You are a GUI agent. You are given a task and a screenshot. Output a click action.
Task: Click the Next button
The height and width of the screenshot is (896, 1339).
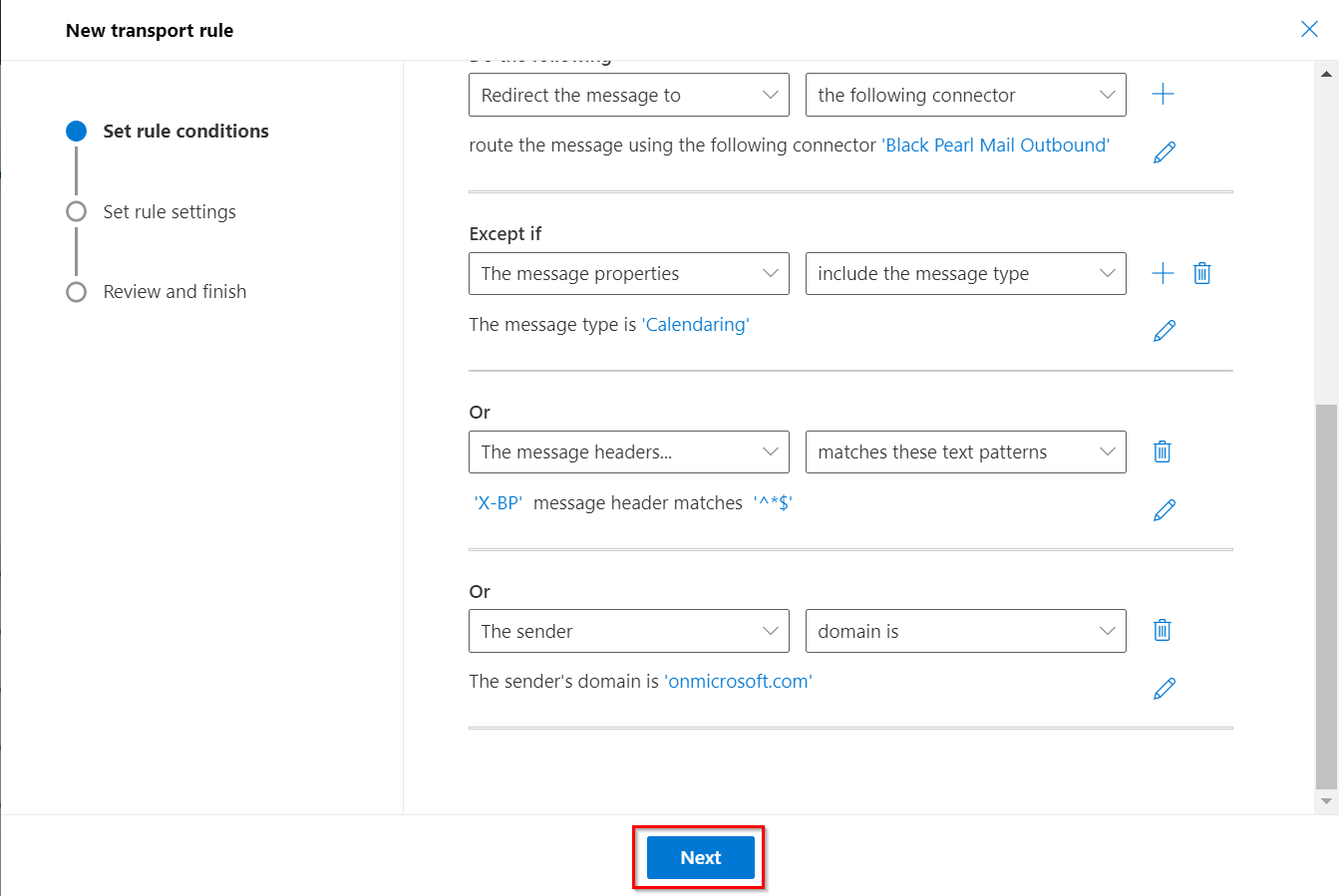[x=700, y=857]
